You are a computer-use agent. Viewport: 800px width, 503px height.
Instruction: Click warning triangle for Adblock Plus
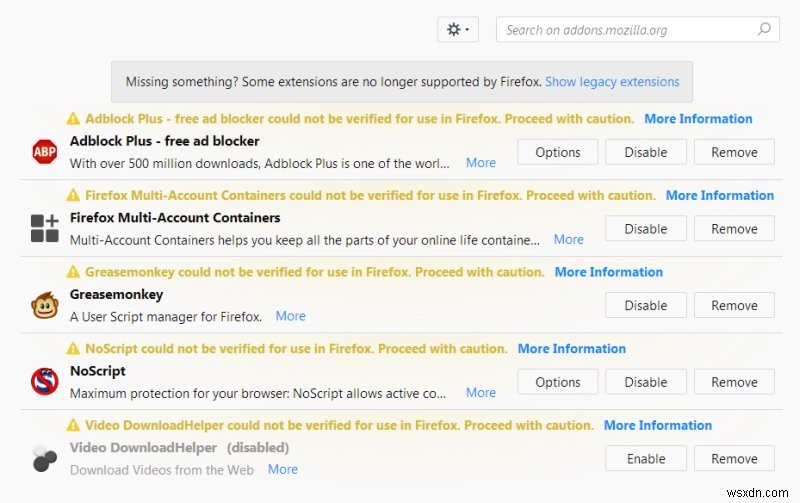point(73,119)
